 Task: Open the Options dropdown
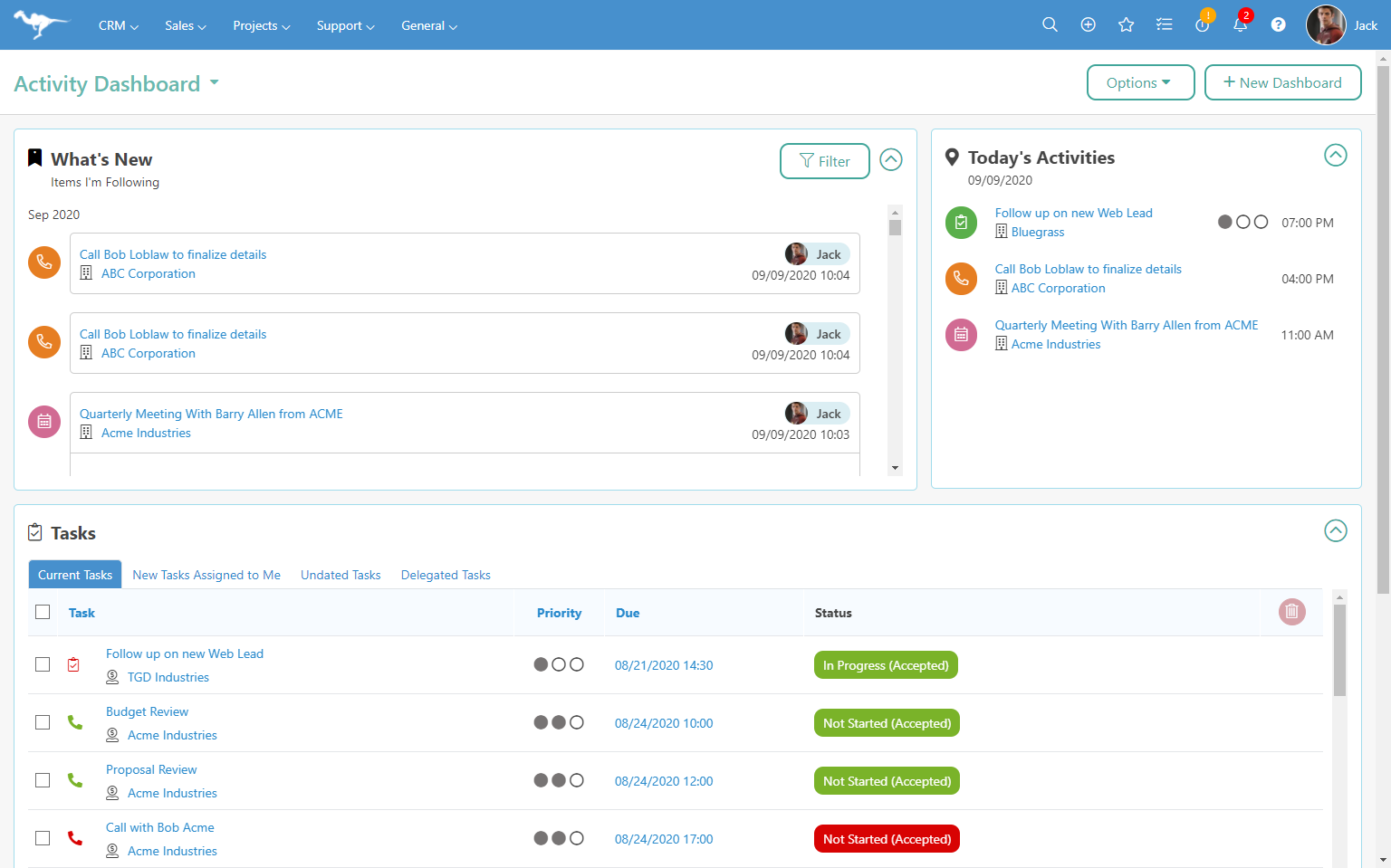tap(1140, 81)
